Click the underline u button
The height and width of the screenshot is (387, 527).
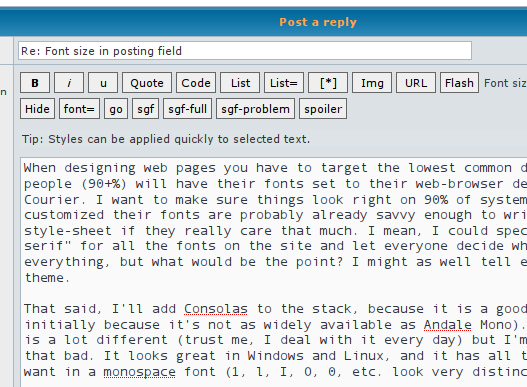pos(103,83)
